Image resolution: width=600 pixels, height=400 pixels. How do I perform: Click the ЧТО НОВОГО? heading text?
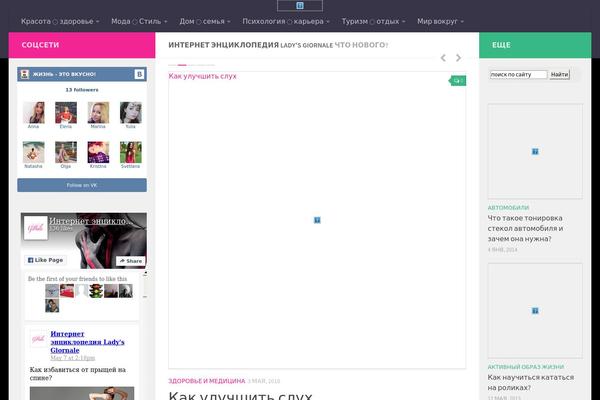[361, 45]
